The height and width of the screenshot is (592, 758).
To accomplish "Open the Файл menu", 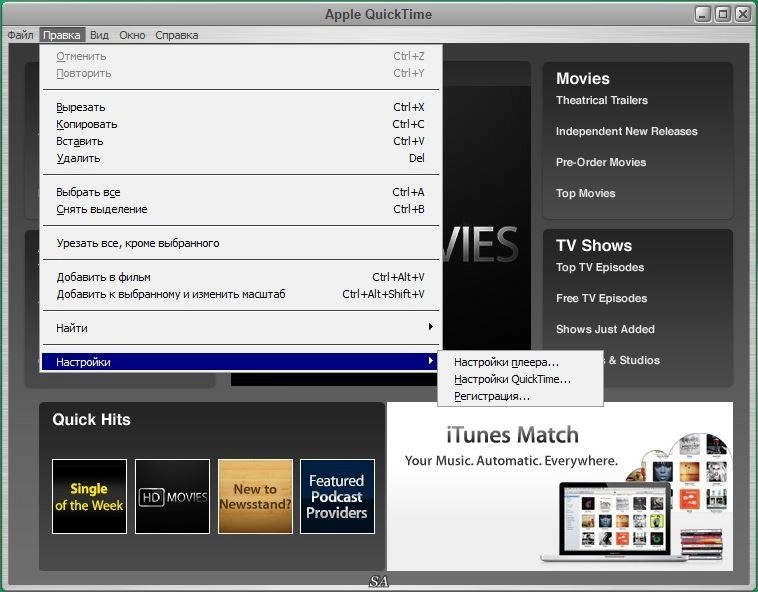I will point(20,35).
